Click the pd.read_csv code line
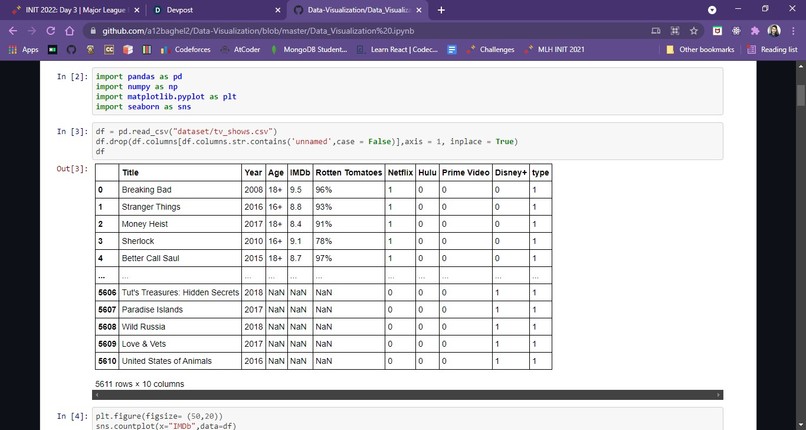This screenshot has width=806, height=430. coord(187,132)
